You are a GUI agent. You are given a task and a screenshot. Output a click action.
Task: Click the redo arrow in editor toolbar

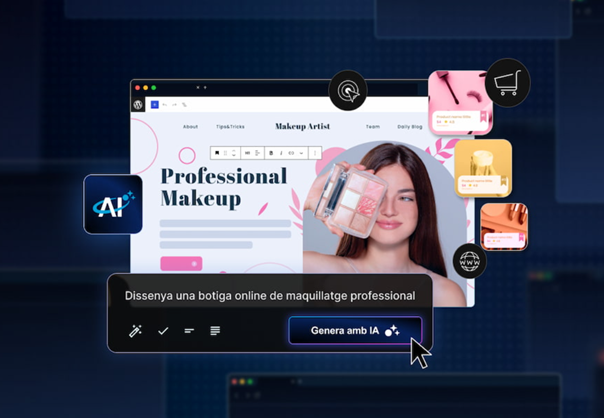coord(174,104)
